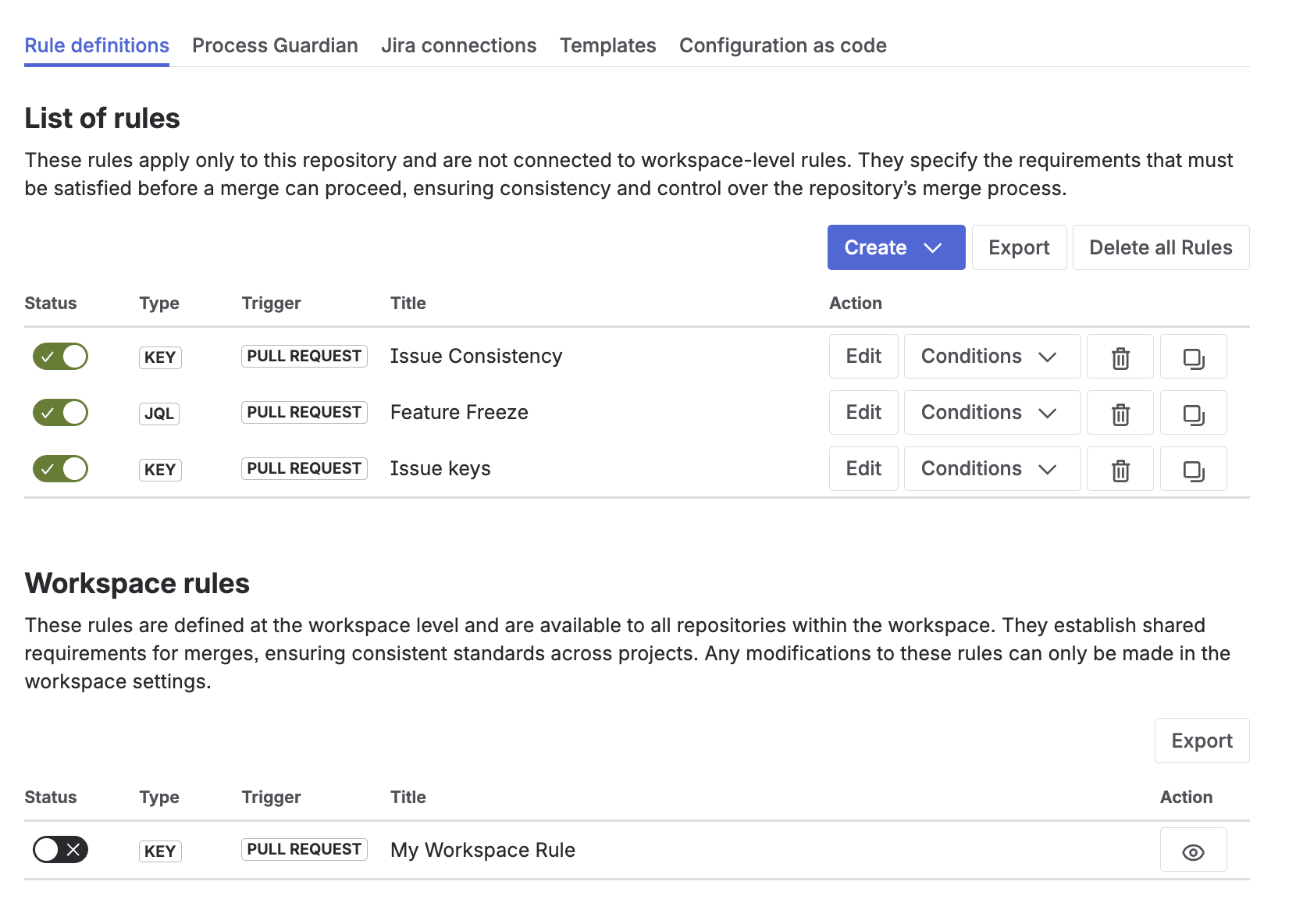Click Delete all Rules button
Image resolution: width=1296 pixels, height=924 pixels.
[x=1161, y=247]
